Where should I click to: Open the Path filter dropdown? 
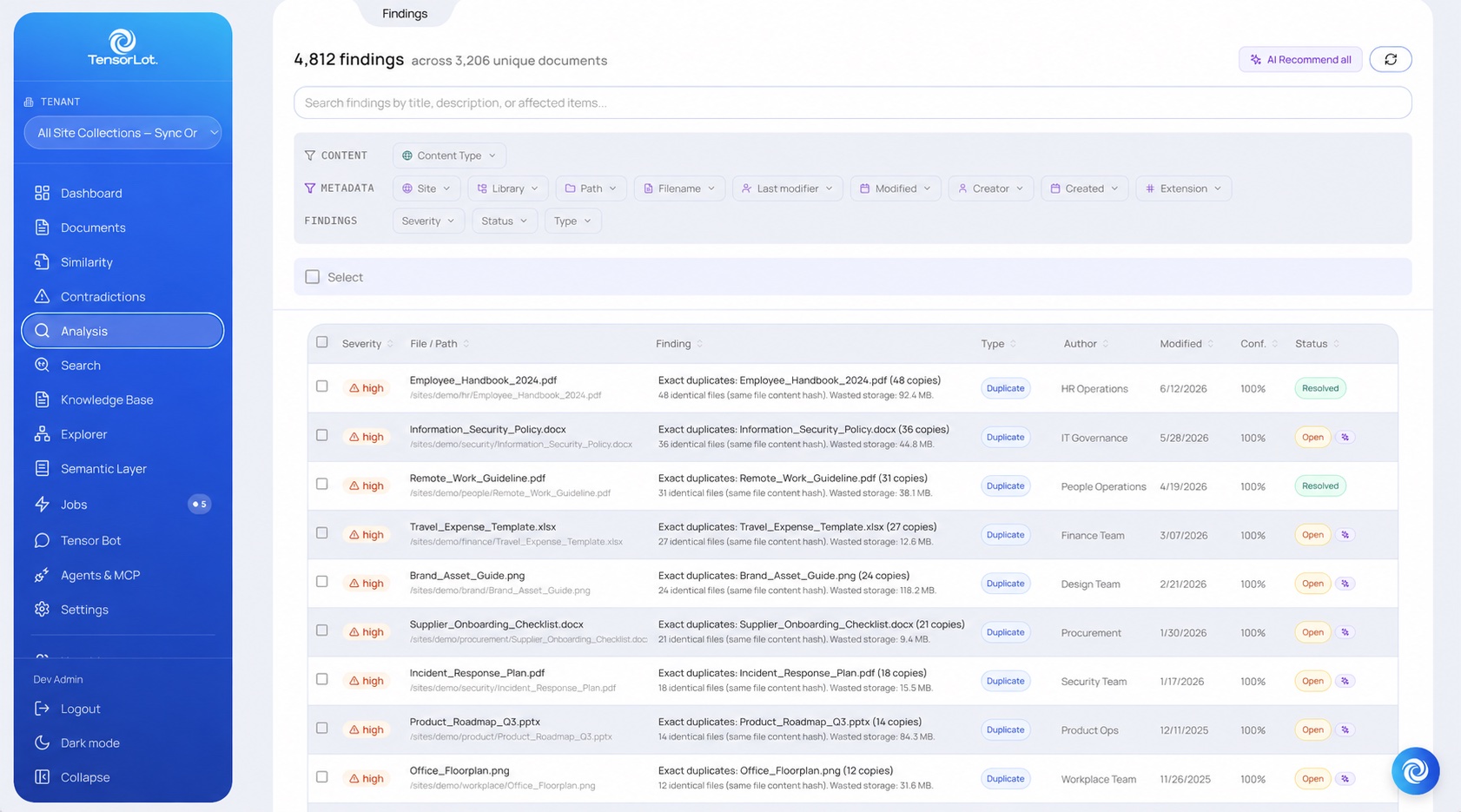click(591, 188)
